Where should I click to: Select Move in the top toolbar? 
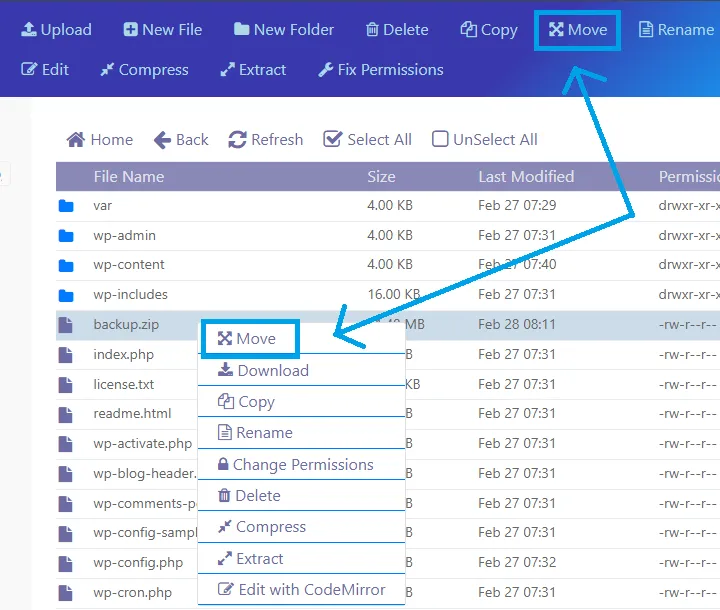577,30
